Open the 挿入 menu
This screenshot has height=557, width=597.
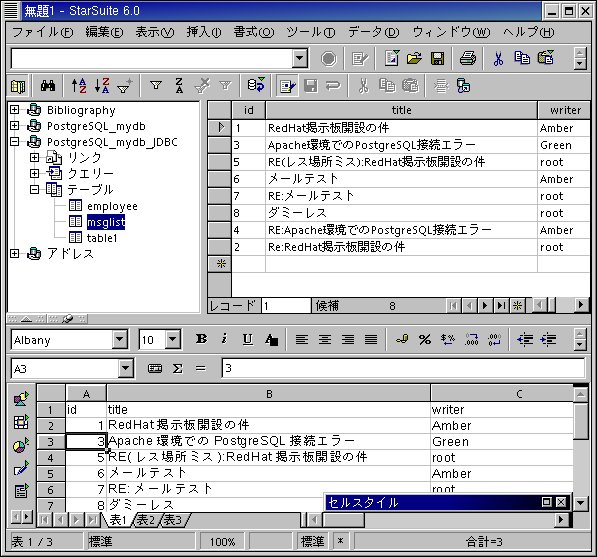point(204,32)
